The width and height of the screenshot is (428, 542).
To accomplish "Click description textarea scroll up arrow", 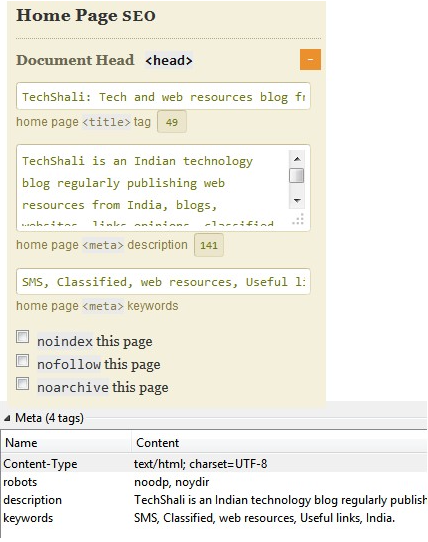I will [297, 159].
